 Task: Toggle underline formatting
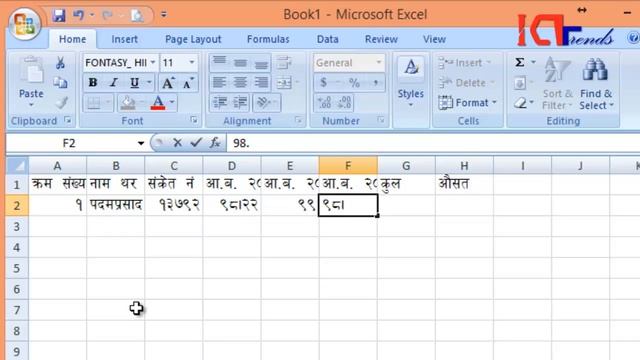click(x=134, y=83)
